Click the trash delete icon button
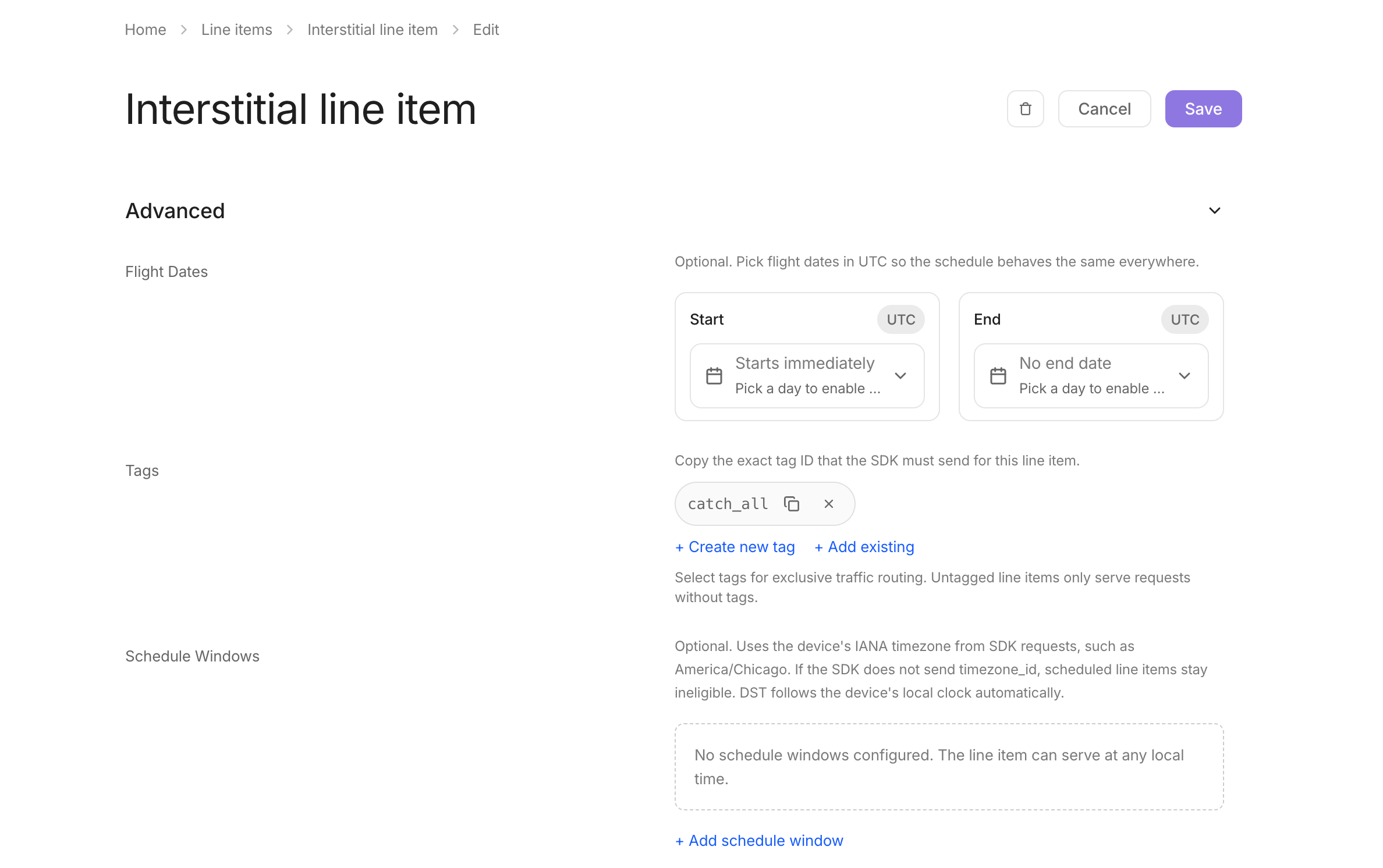 tap(1025, 109)
